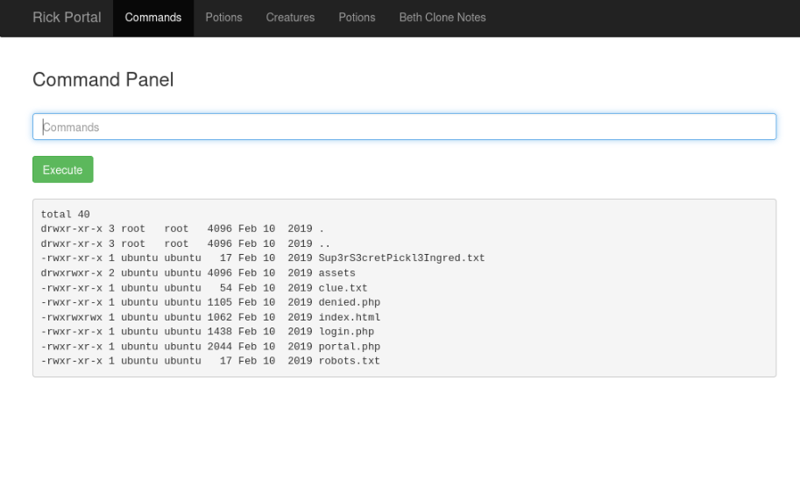Click the robots.txt filename in output

pos(349,361)
